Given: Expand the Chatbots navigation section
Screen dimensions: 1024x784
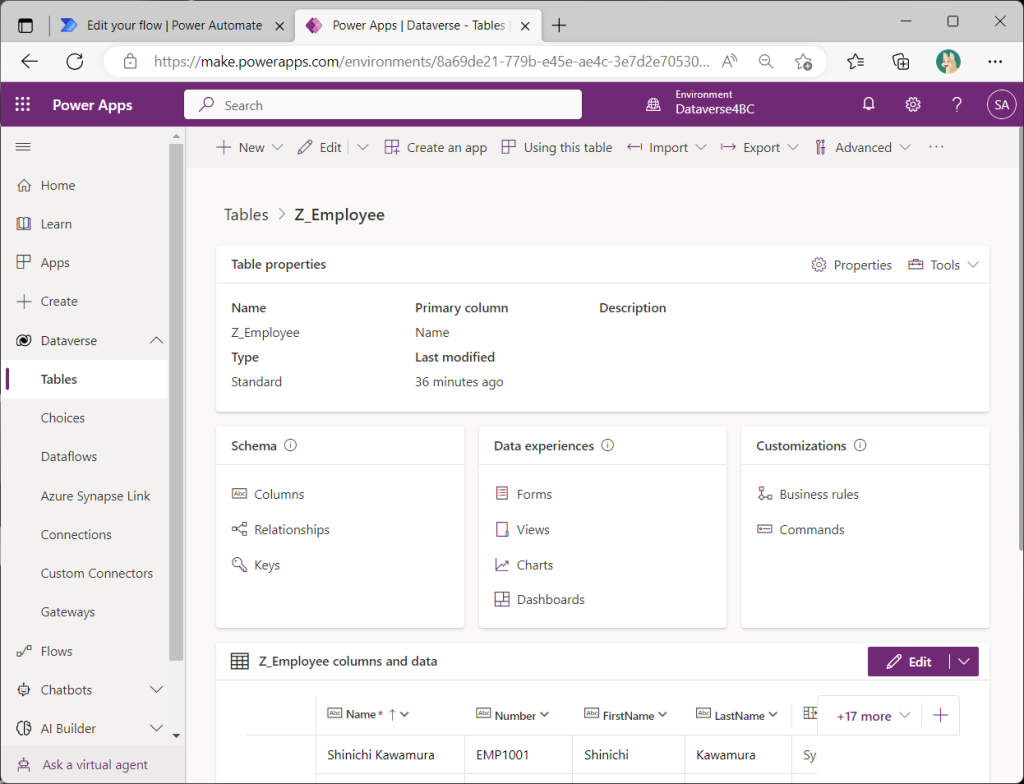Looking at the screenshot, I should coord(156,690).
